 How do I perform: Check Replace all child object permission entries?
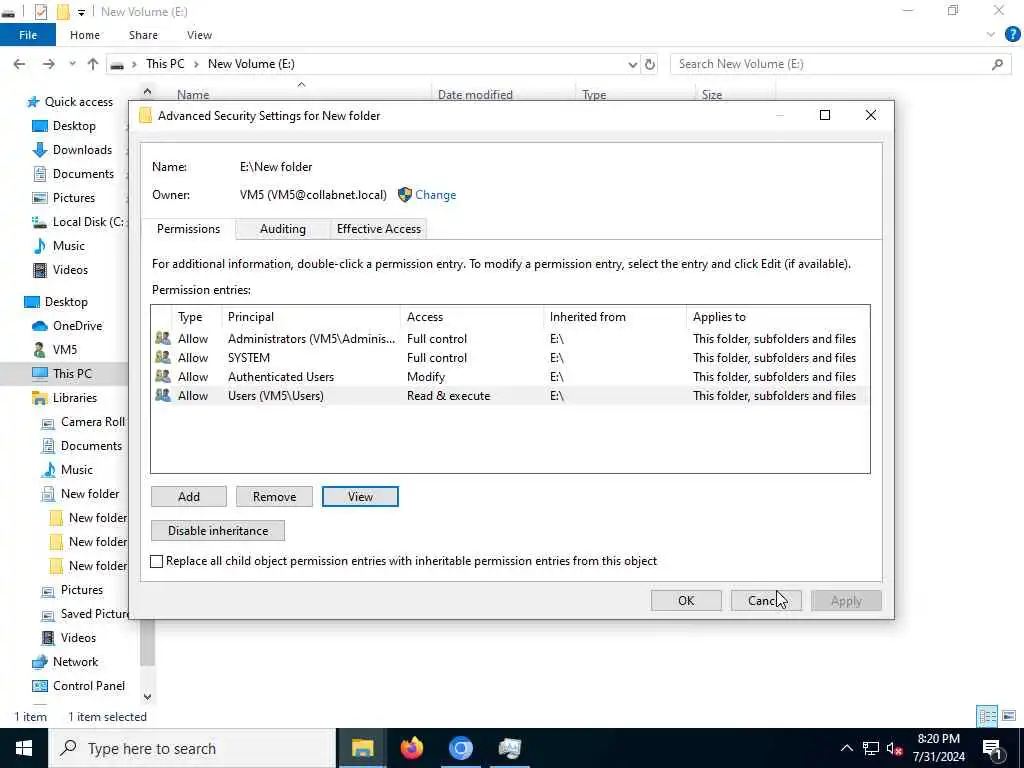(157, 561)
